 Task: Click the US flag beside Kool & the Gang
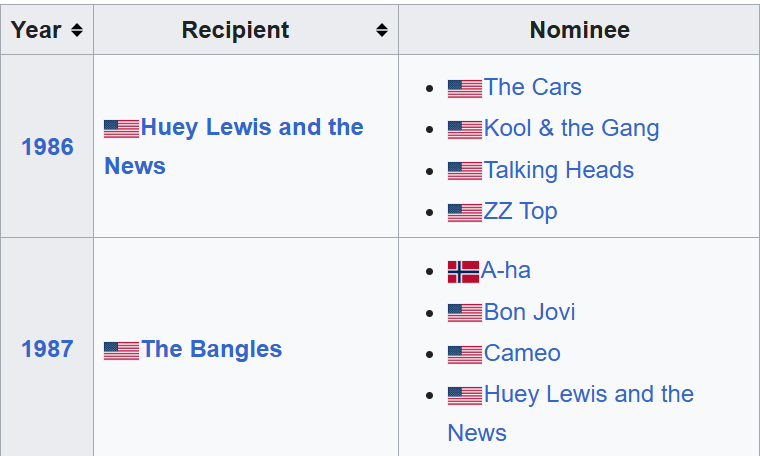click(464, 129)
